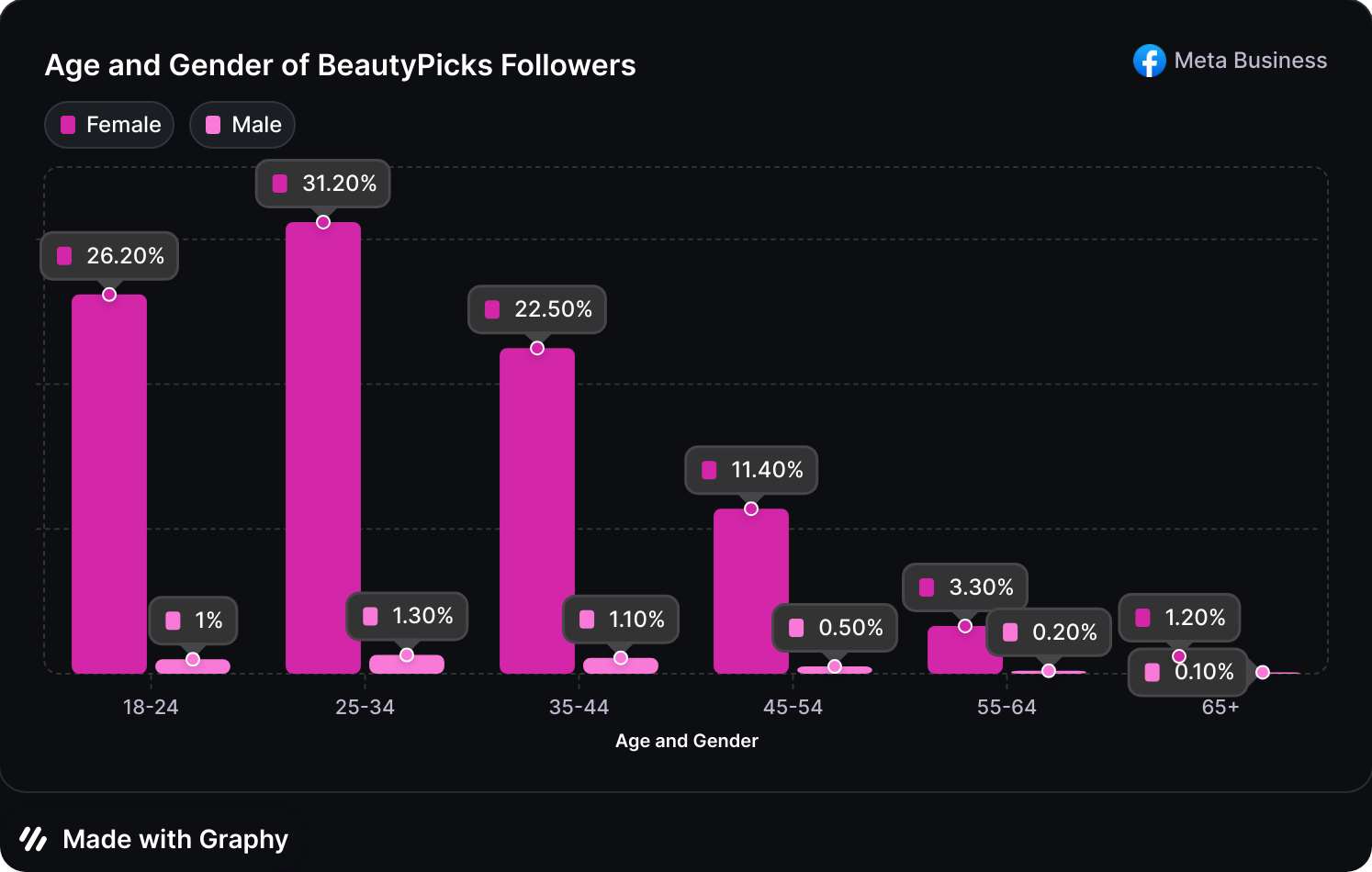Click the chart title text
Viewport: 1372px width, 872px height.
pyautogui.click(x=340, y=65)
